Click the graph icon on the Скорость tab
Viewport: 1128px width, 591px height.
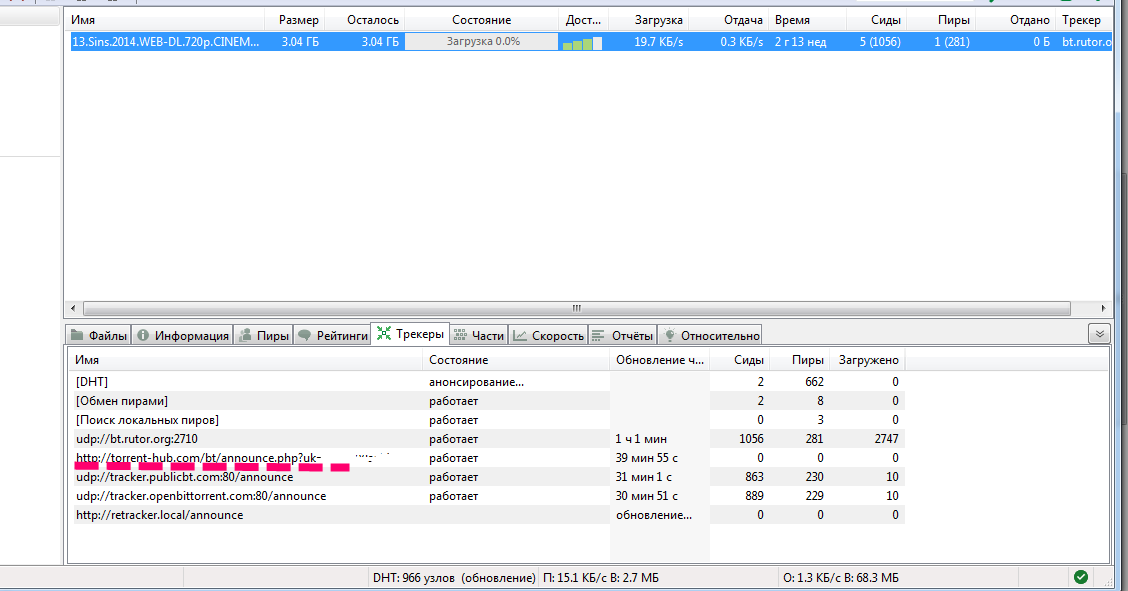point(520,336)
